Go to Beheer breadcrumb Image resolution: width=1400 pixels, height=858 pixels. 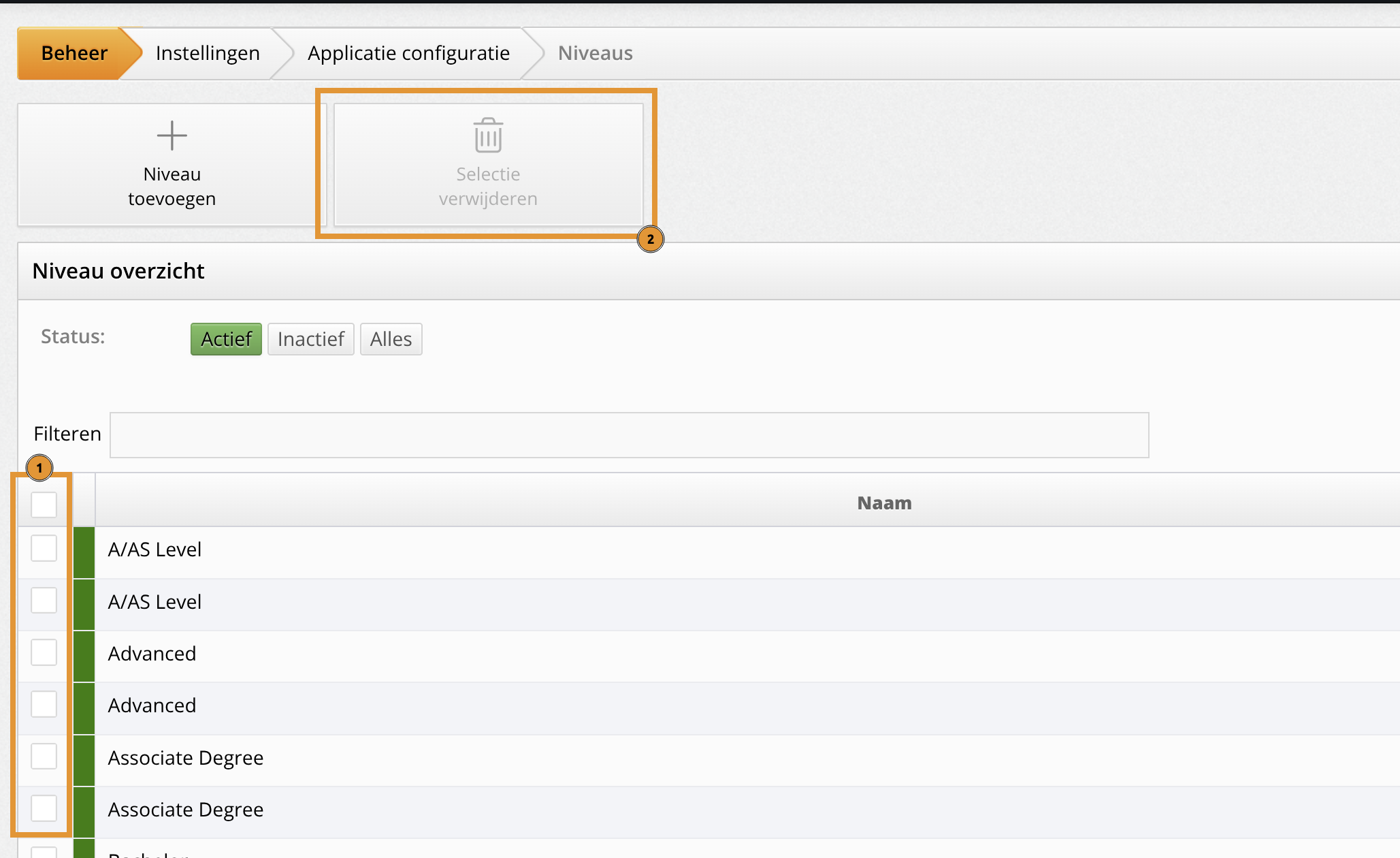click(74, 53)
